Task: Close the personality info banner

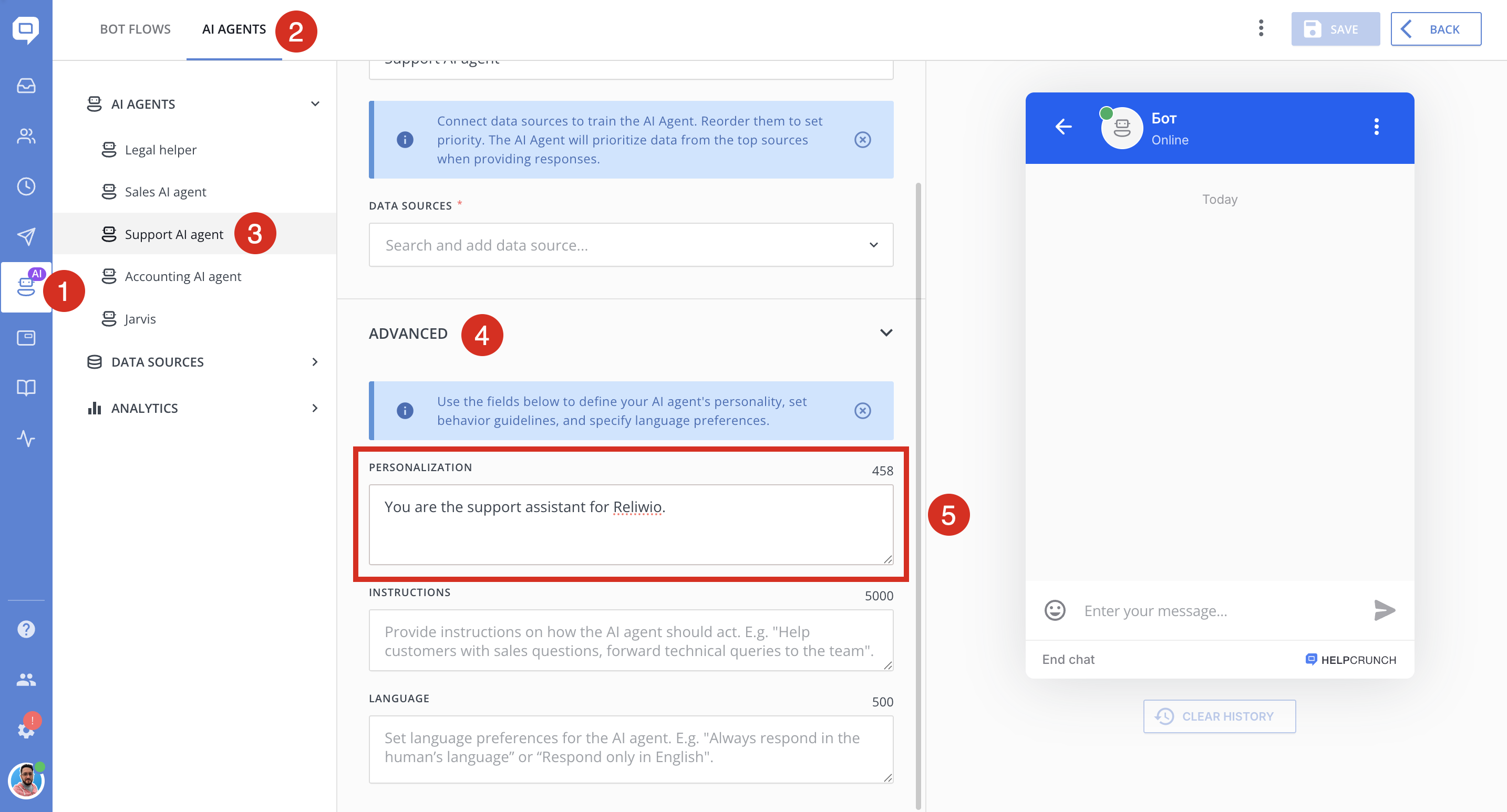Action: pos(862,410)
